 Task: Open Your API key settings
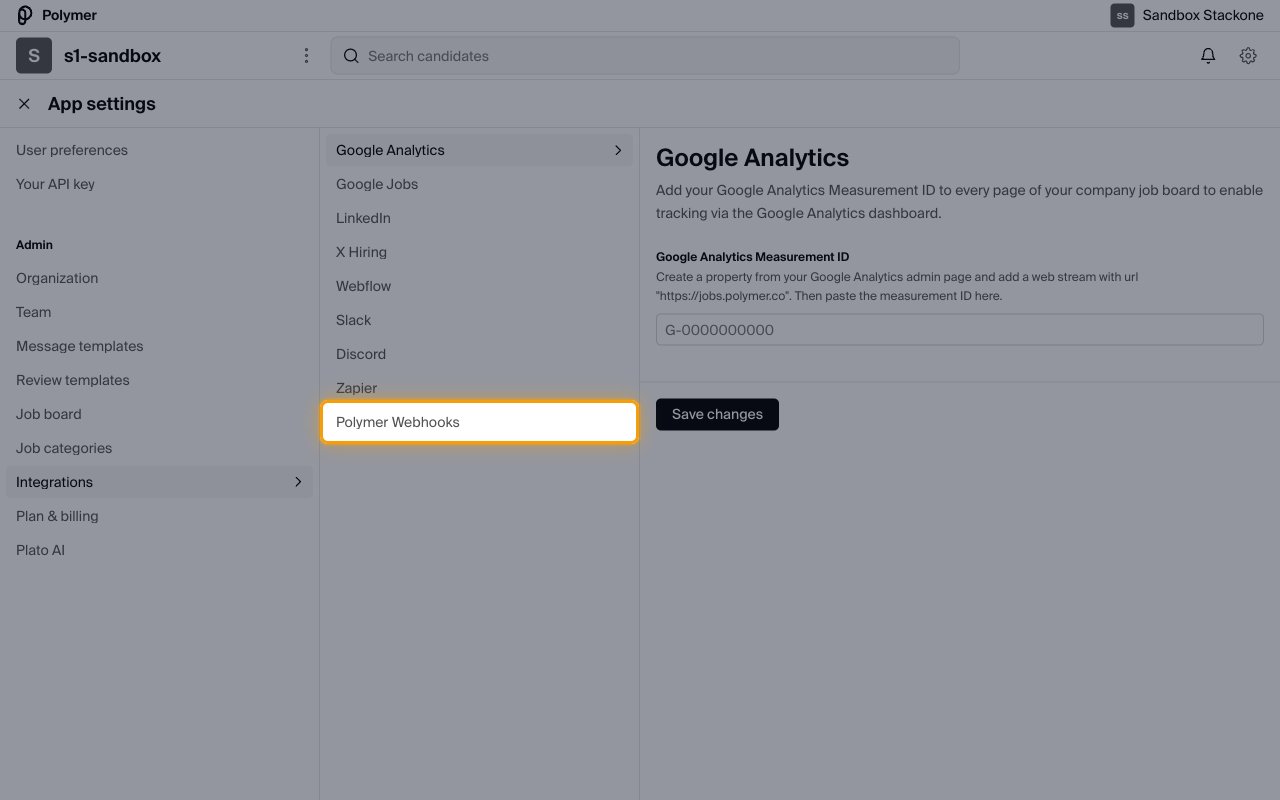[55, 184]
